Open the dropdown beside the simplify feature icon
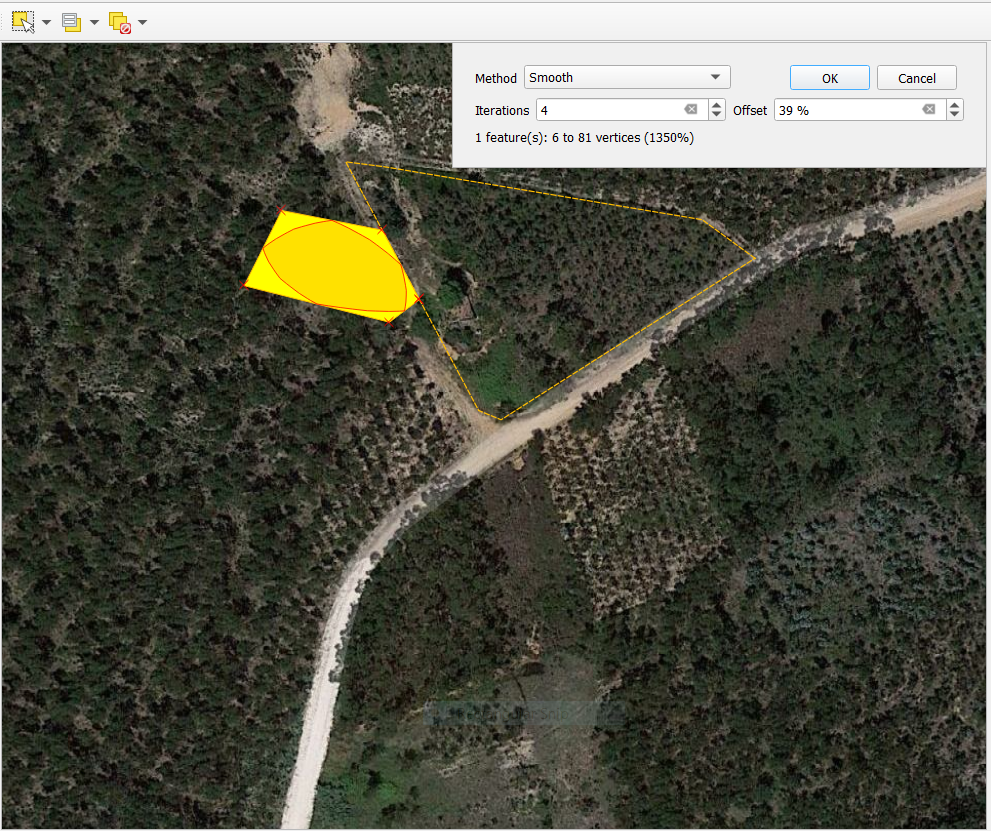The width and height of the screenshot is (991, 831). (x=94, y=21)
